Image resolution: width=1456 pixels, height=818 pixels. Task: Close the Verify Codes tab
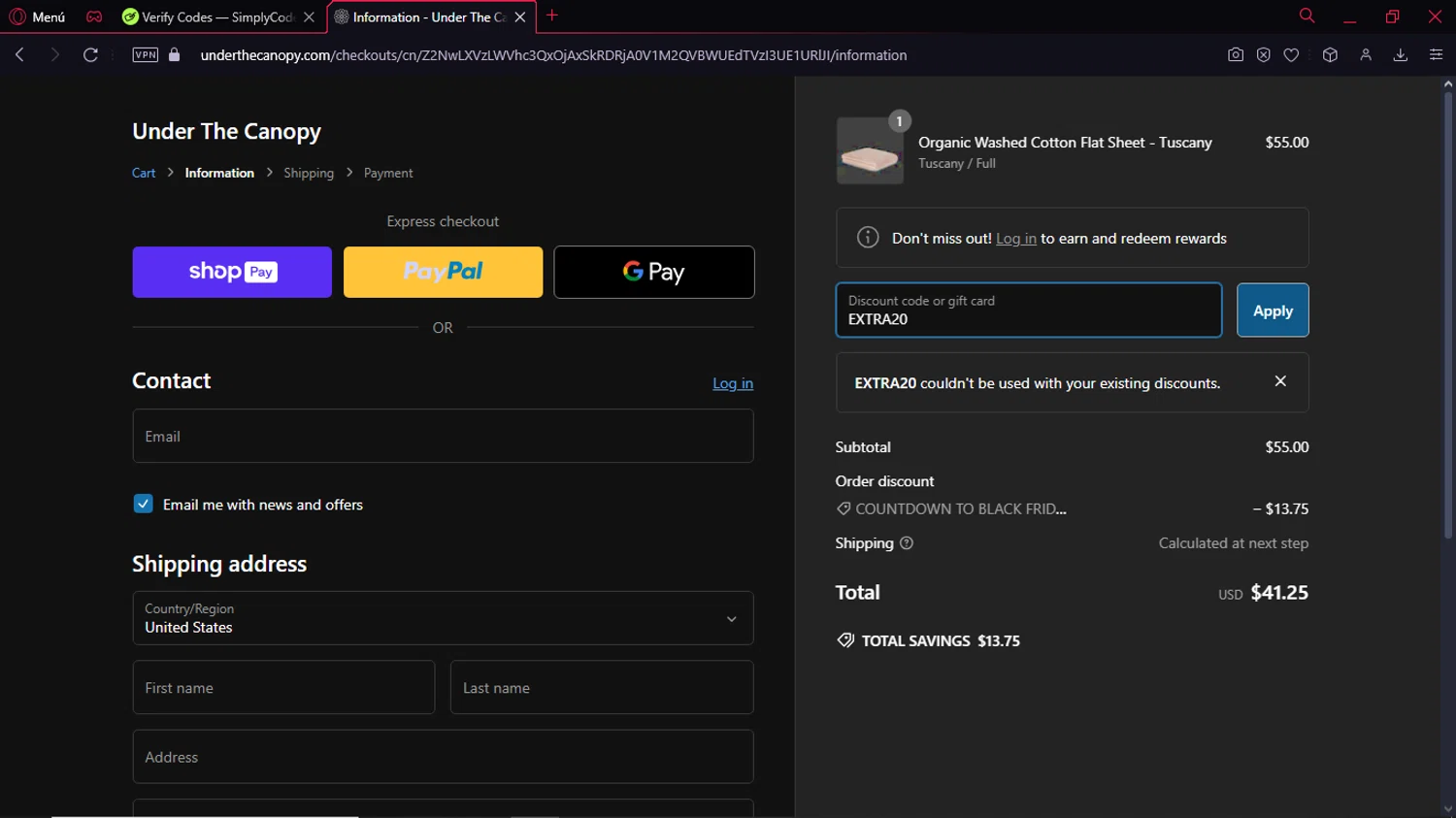309,16
